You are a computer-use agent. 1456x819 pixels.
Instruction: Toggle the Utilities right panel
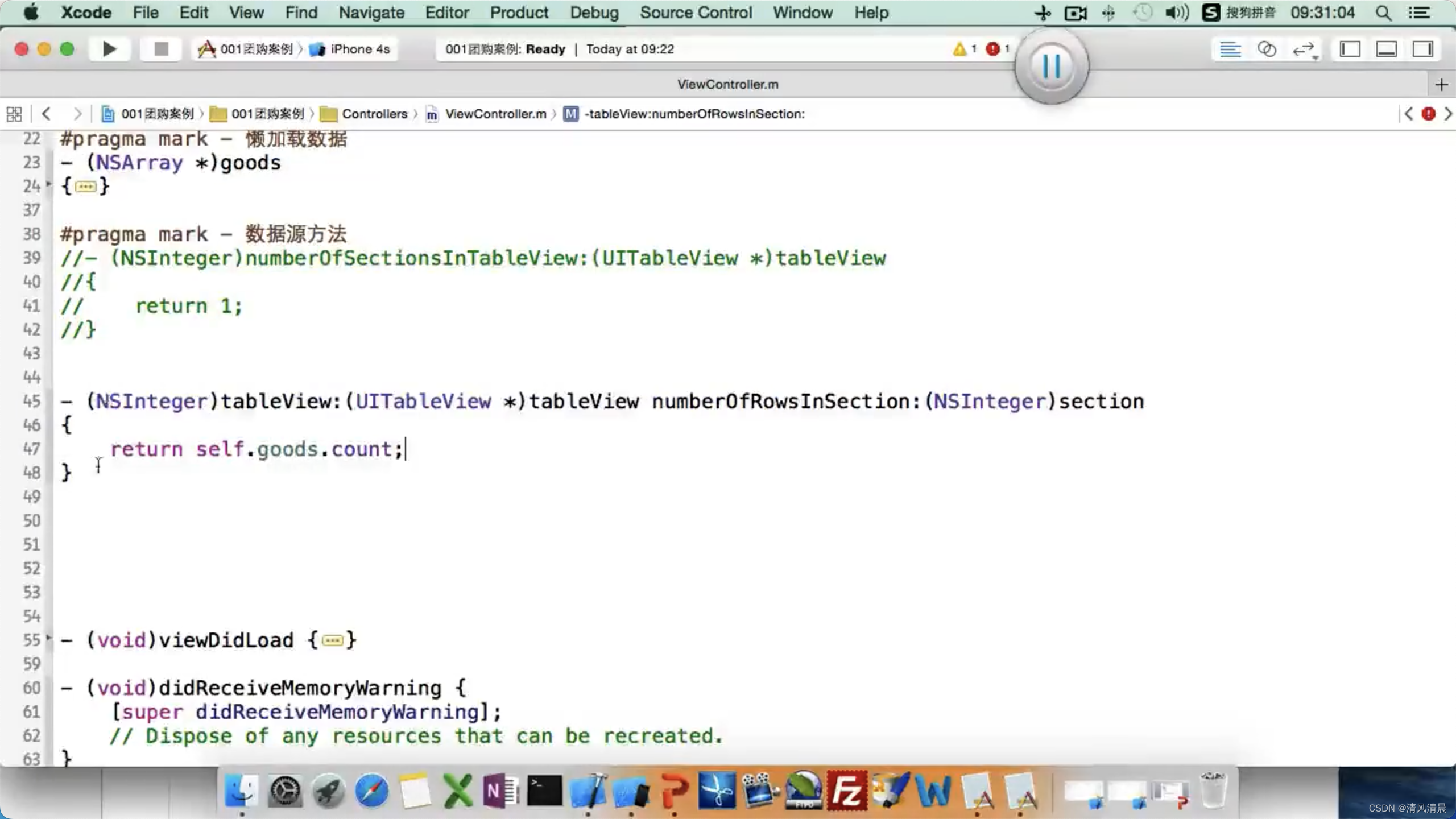coord(1422,49)
